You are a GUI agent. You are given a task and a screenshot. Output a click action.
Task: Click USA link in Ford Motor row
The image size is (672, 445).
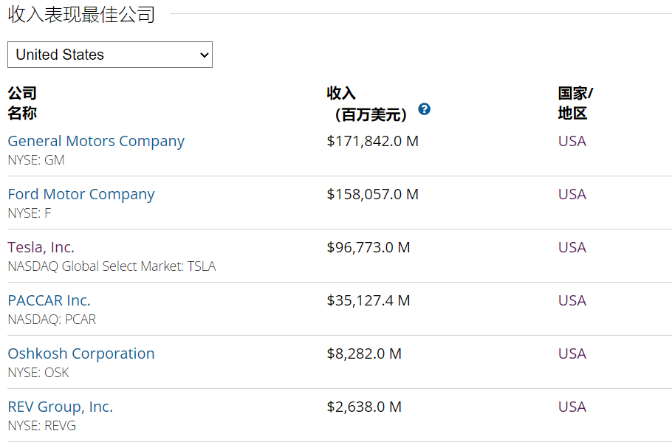coord(572,194)
